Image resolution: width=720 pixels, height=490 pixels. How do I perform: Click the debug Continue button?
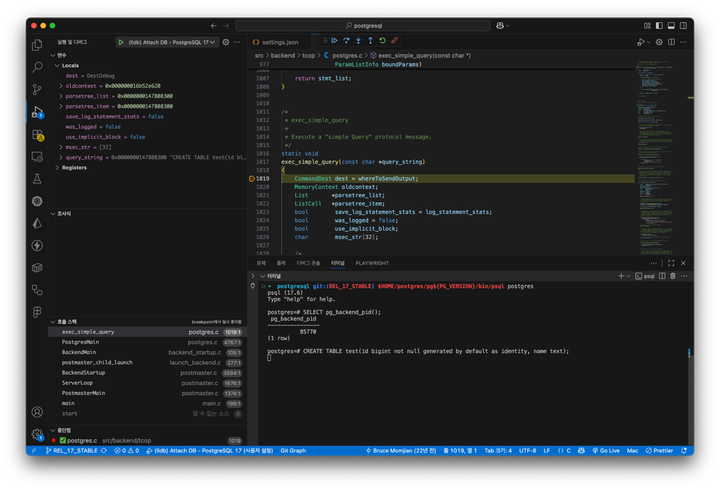(334, 41)
